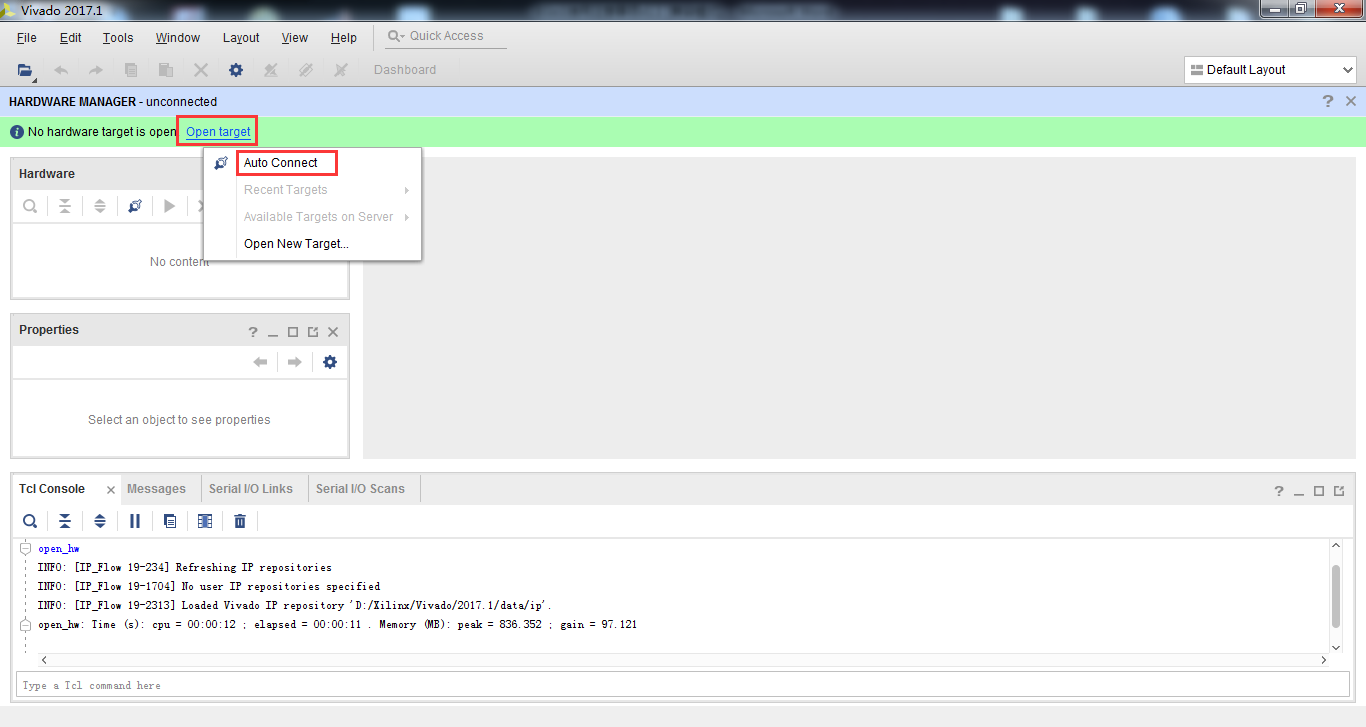Click the Dashboard toolbar button
Image resolution: width=1366 pixels, height=727 pixels.
pyautogui.click(x=405, y=70)
